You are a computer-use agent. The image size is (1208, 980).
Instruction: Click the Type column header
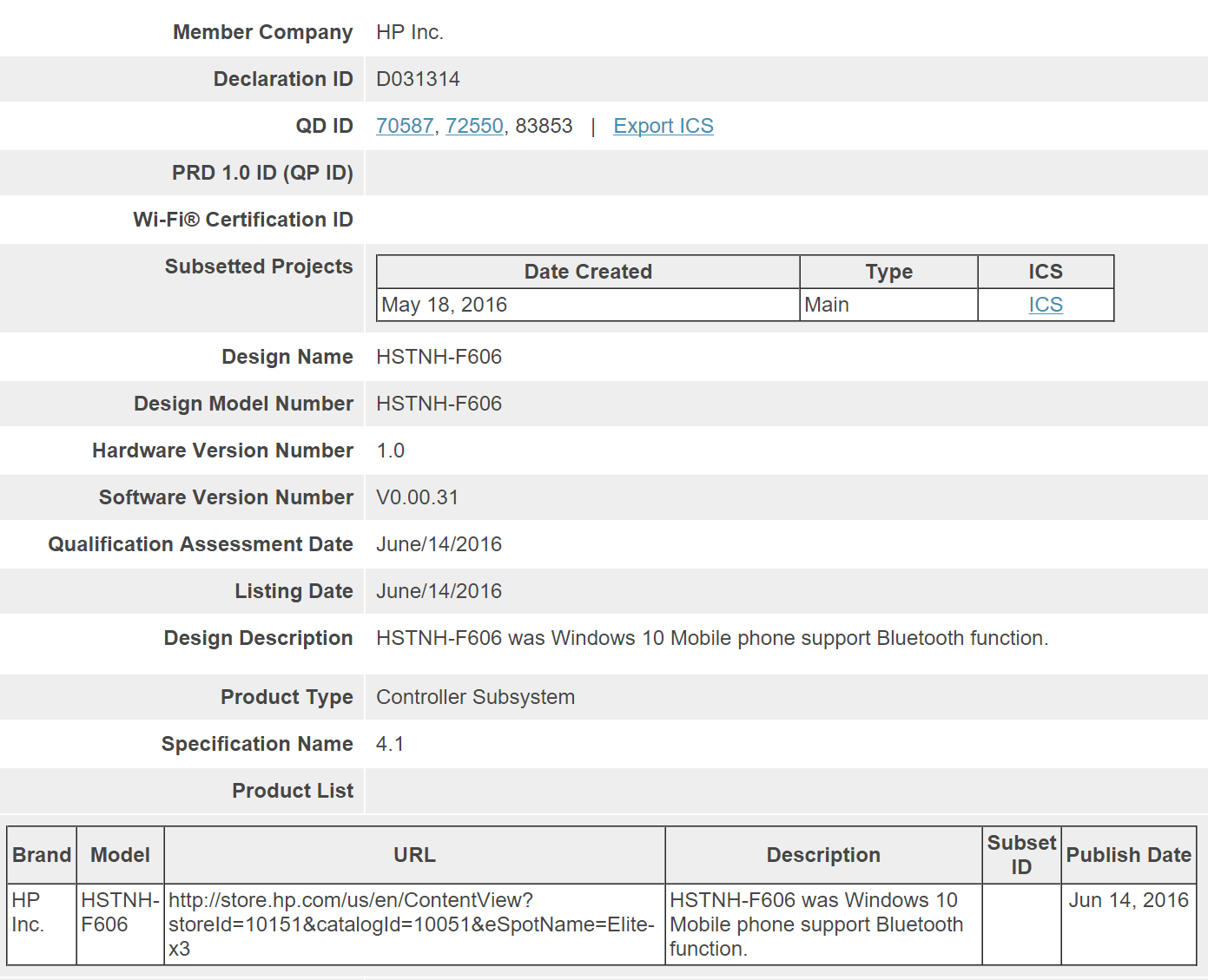point(888,272)
